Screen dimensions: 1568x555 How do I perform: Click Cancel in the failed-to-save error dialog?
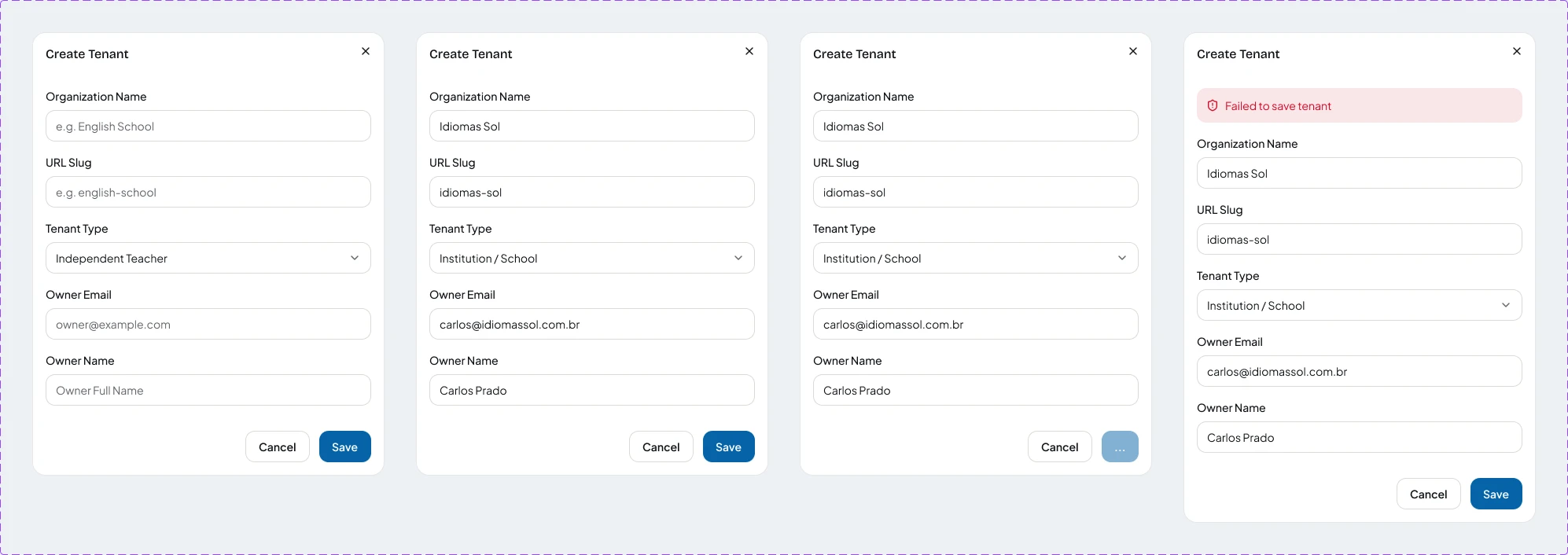point(1429,494)
